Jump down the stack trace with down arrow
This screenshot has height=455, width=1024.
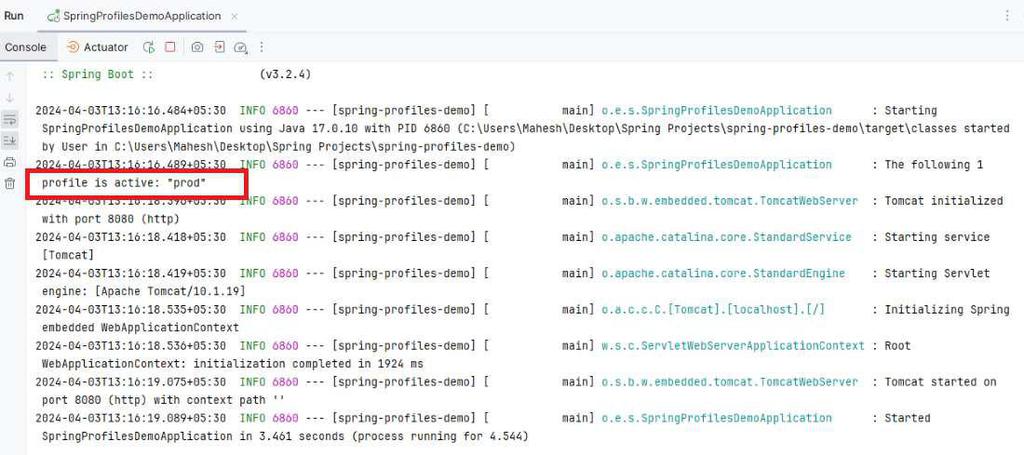point(10,98)
